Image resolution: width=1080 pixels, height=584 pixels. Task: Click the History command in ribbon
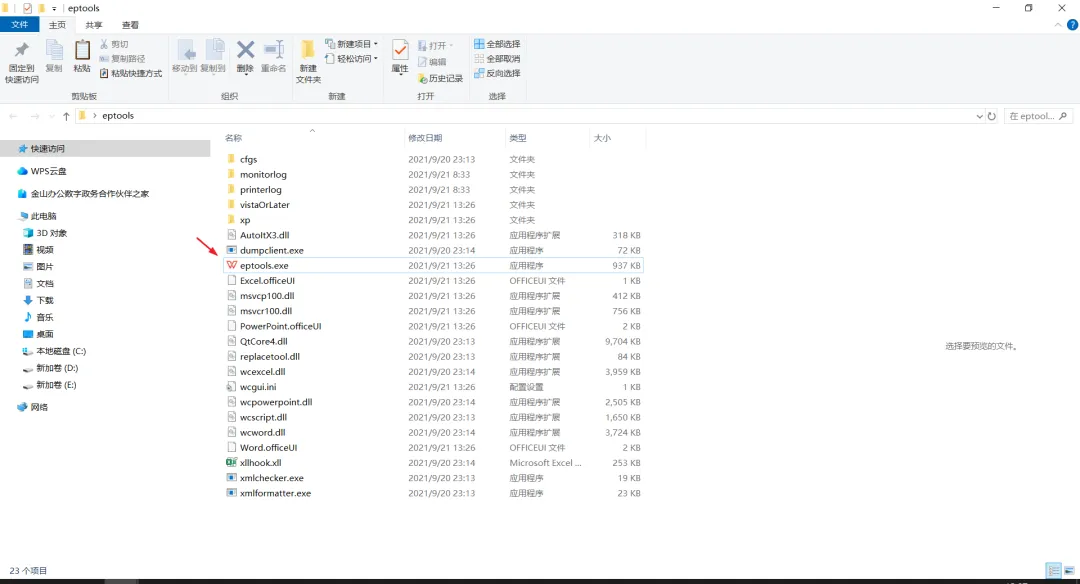coord(440,79)
